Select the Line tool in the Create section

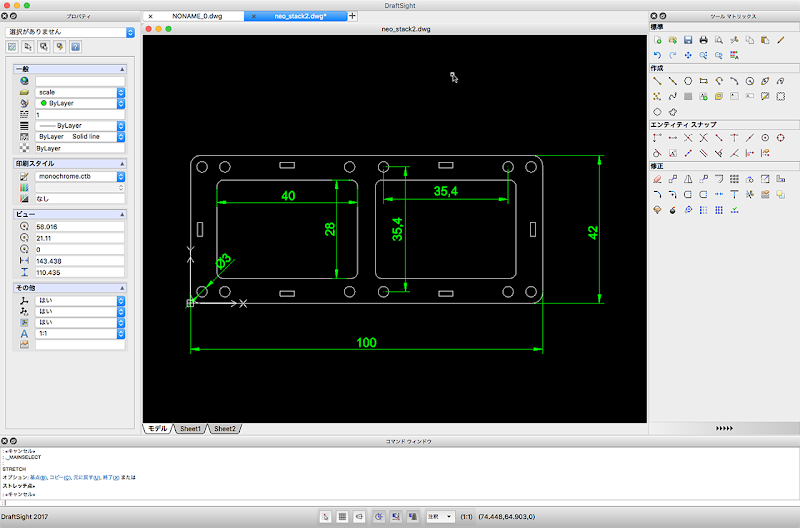[657, 81]
